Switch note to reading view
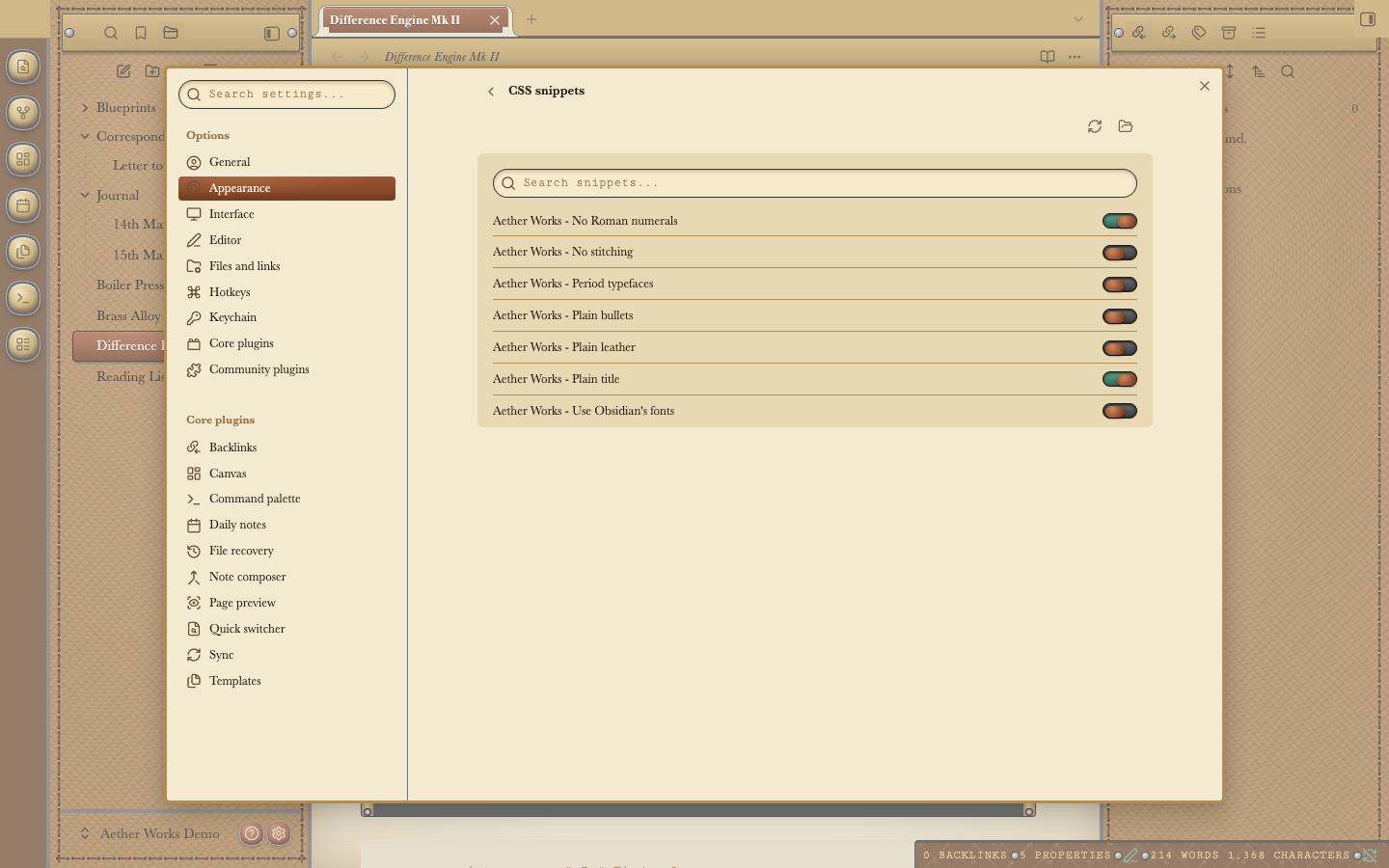 1048,57
